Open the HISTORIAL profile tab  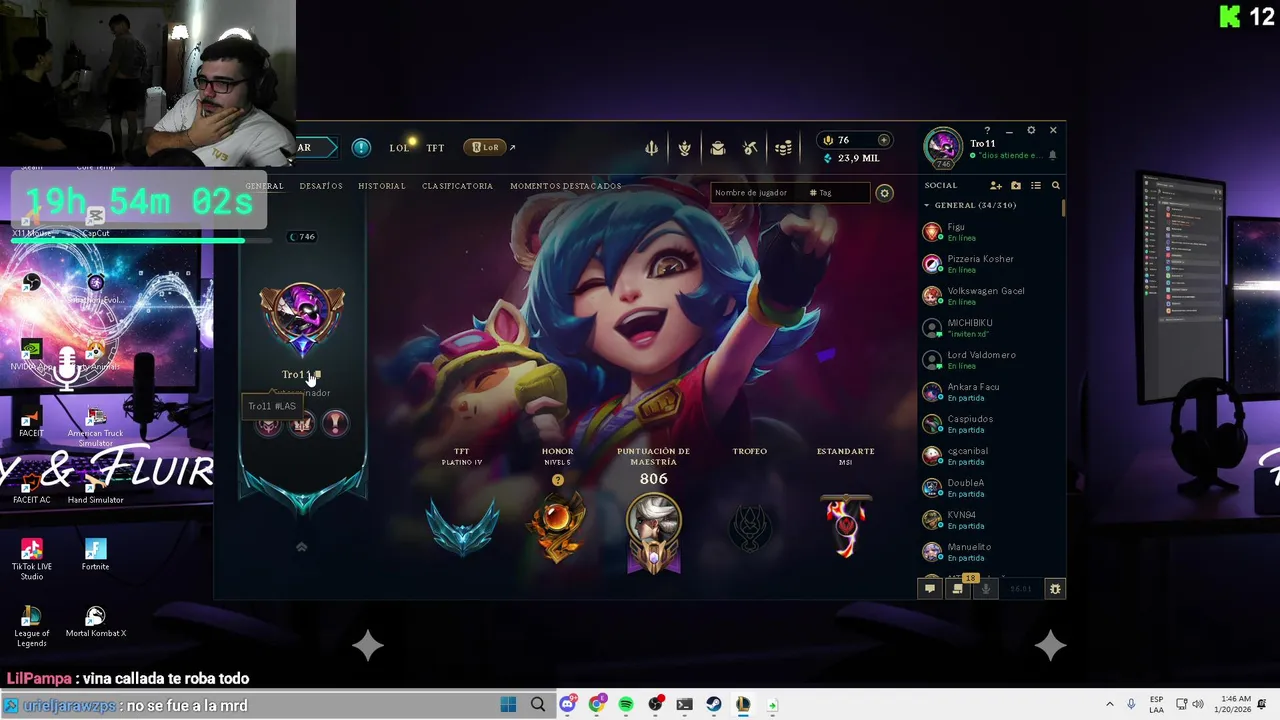point(382,186)
